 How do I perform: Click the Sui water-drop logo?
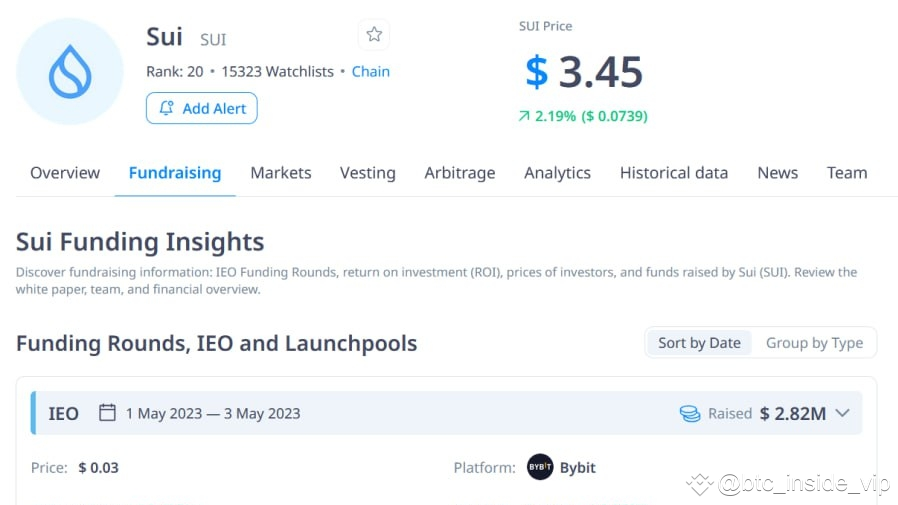70,71
